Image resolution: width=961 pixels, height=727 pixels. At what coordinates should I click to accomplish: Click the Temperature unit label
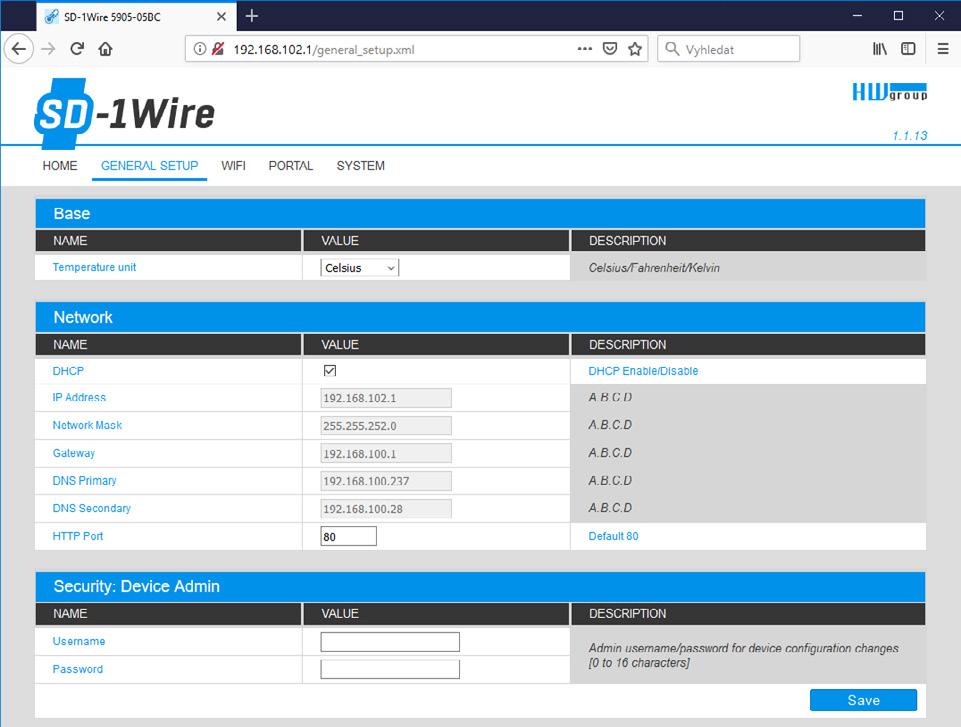pos(94,267)
